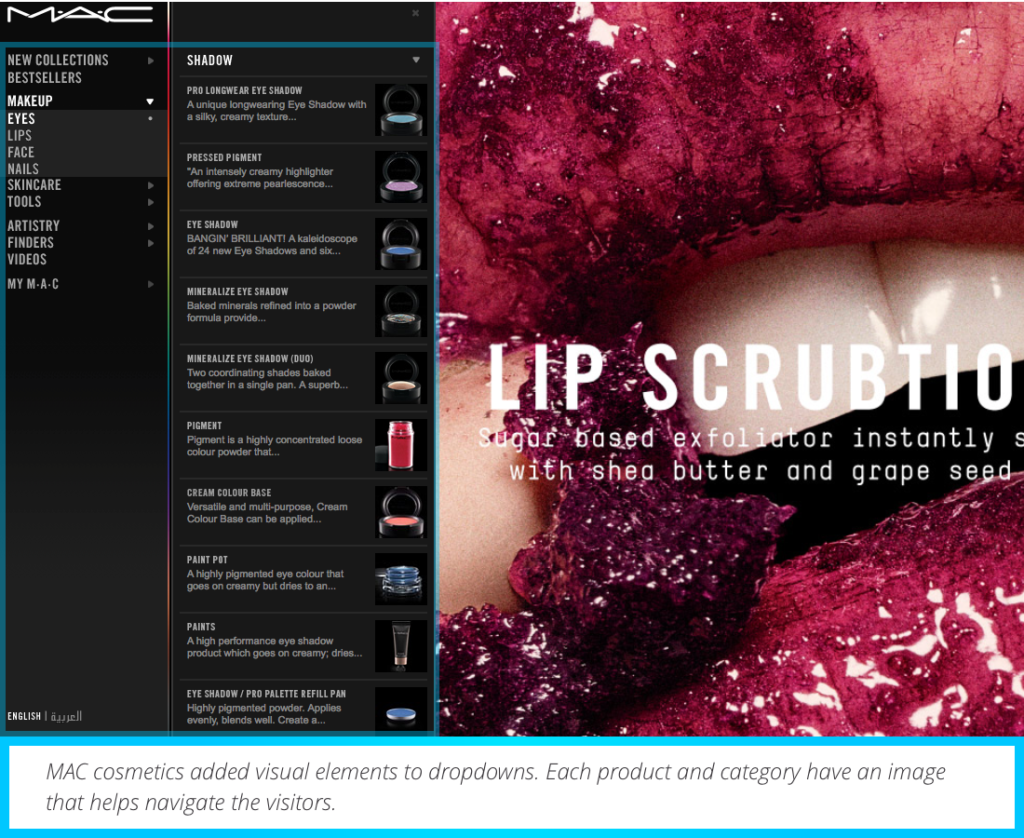Screen dimensions: 1024x838
Task: Click the MAC logo
Action: [x=80, y=14]
